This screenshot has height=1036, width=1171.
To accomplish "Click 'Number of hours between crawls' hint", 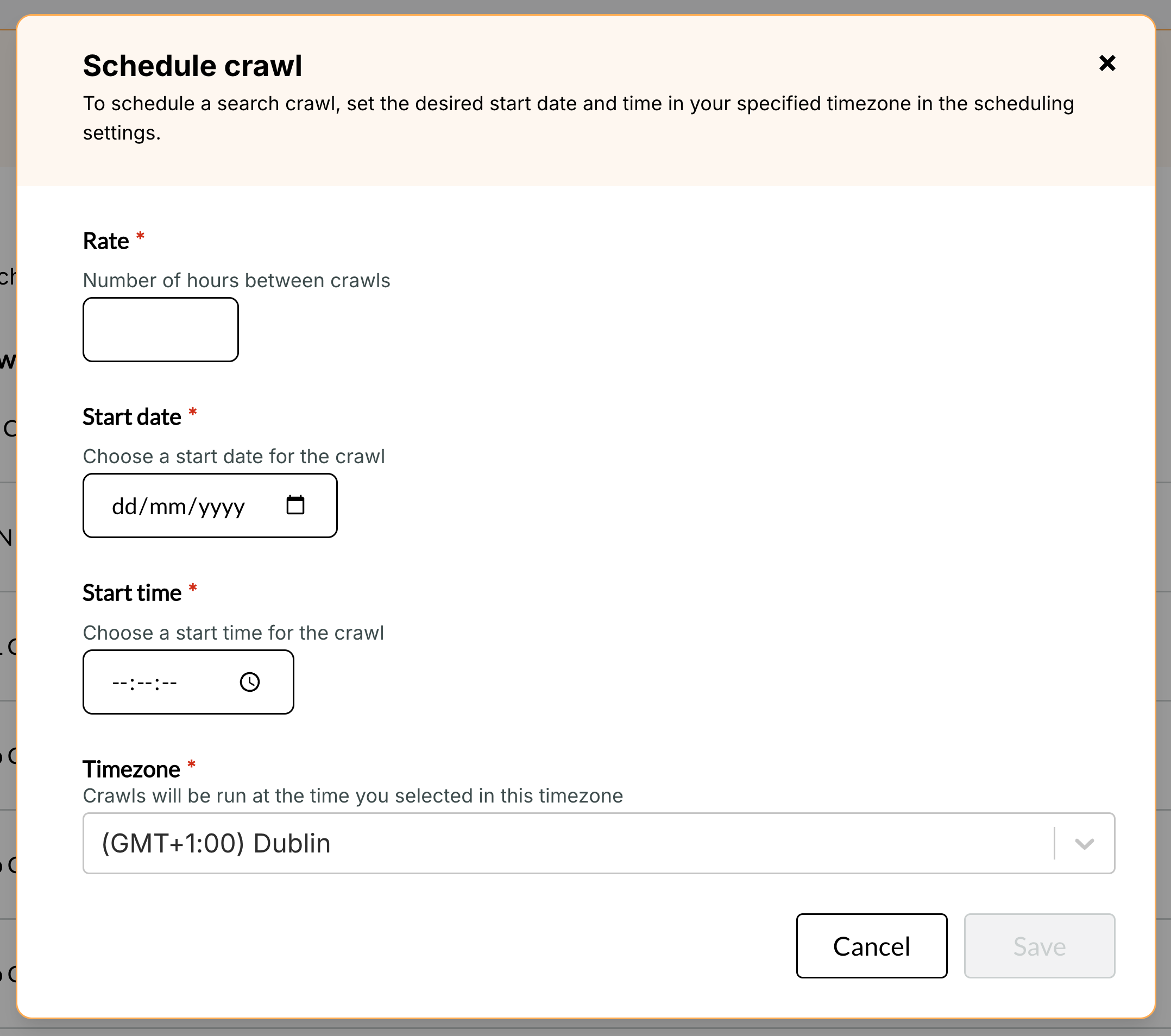I will tap(236, 281).
